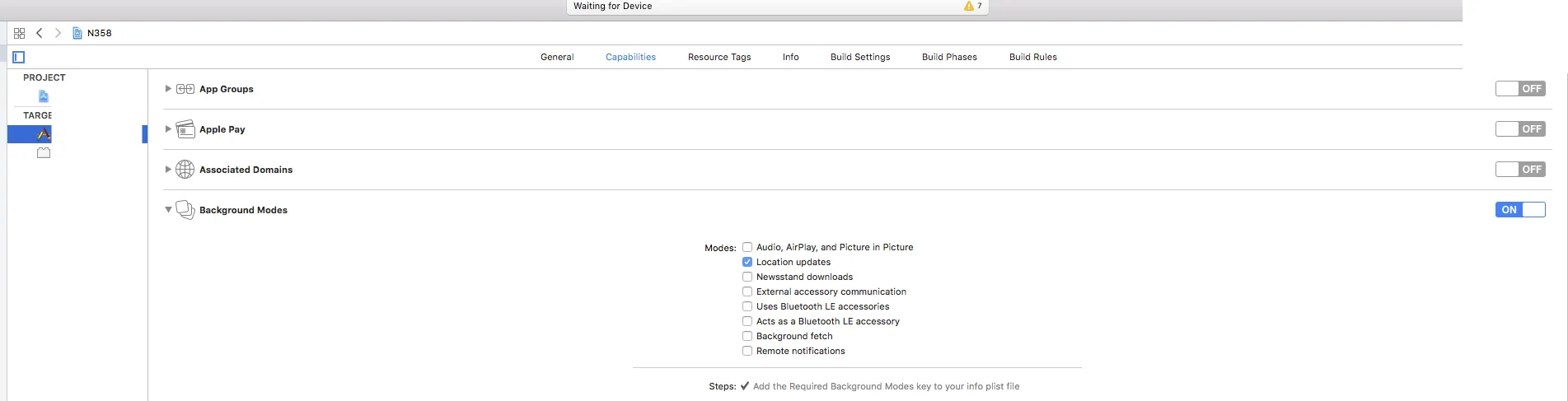Select the app target icon
This screenshot has width=1568, height=401.
[44, 134]
